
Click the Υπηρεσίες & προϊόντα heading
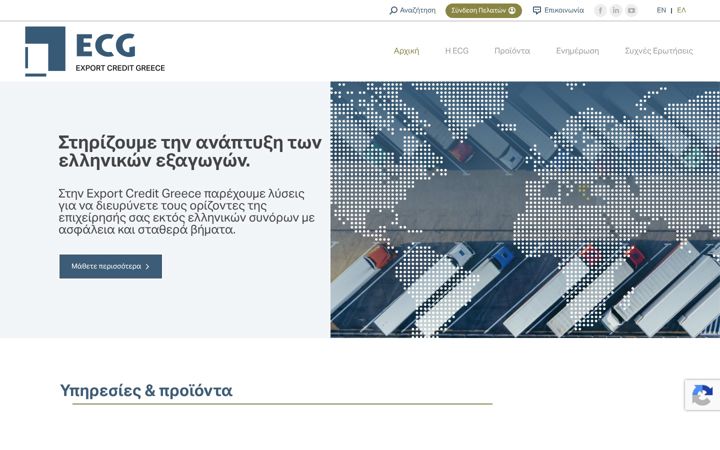[x=146, y=391]
